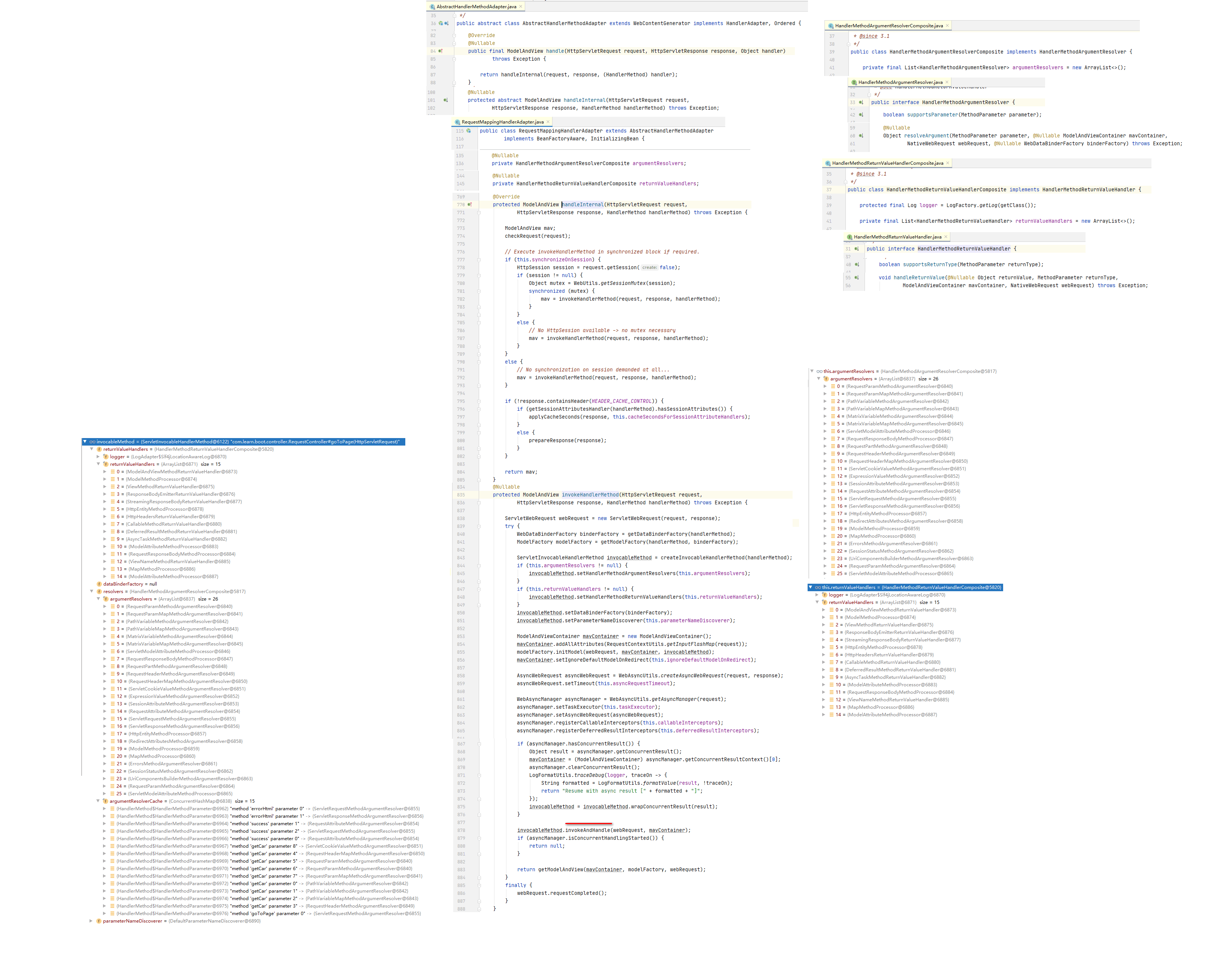
Task: Click the handleInternal method name on line 770
Action: pyautogui.click(x=583, y=205)
